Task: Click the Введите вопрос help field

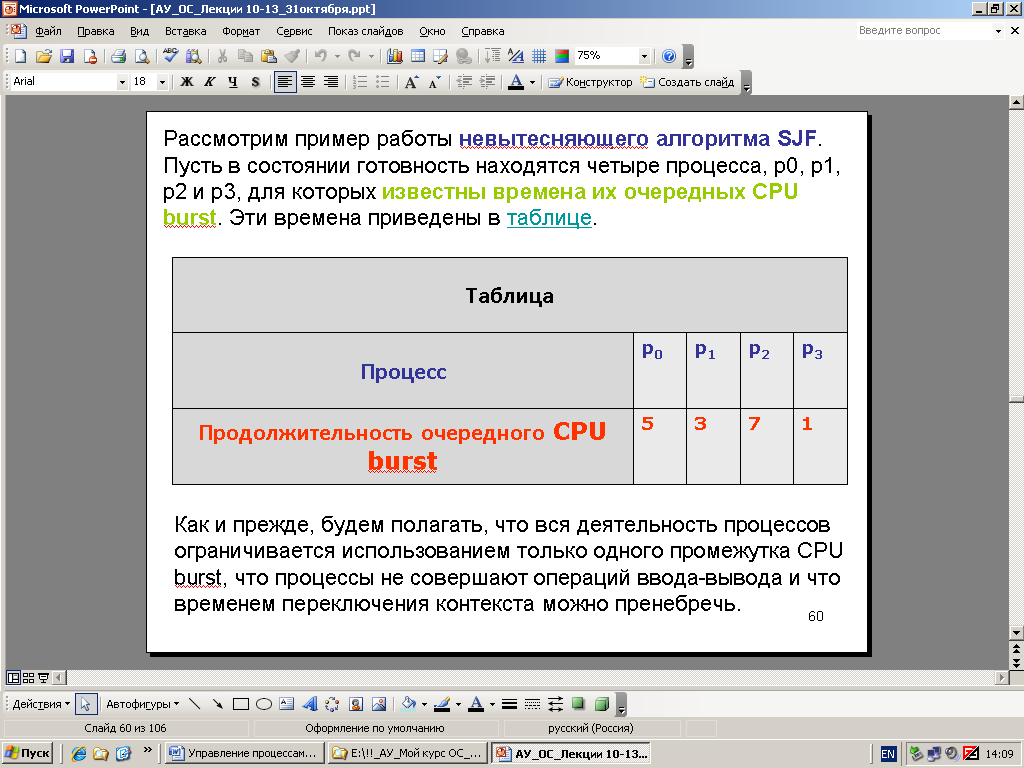Action: 925,31
